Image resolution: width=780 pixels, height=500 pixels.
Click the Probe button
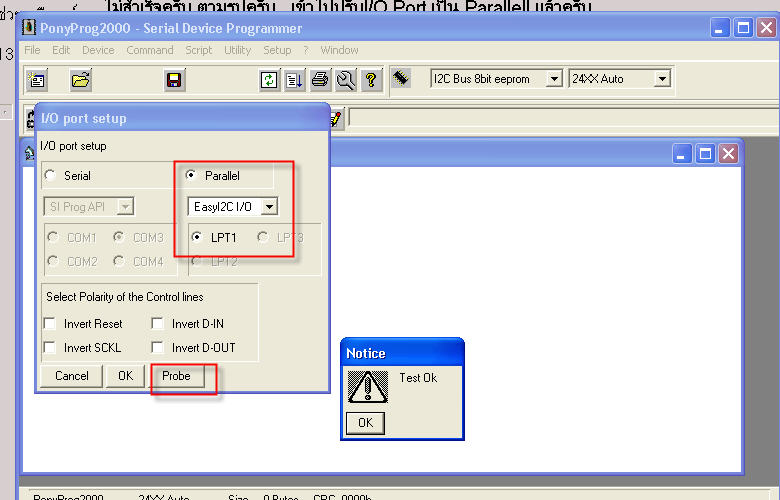pyautogui.click(x=177, y=376)
